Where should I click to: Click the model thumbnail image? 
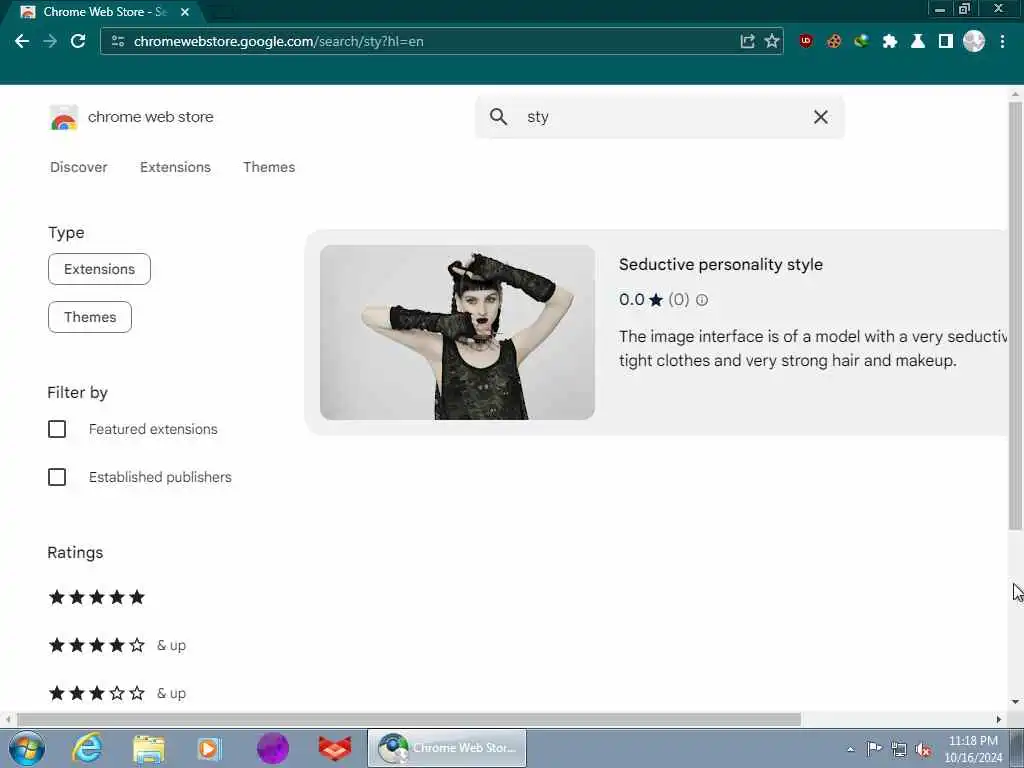pyautogui.click(x=457, y=332)
